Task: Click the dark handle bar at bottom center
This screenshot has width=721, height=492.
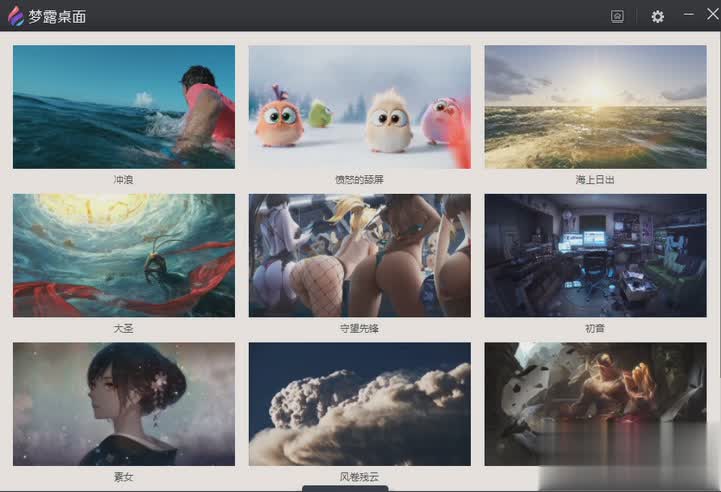Action: pyautogui.click(x=359, y=488)
